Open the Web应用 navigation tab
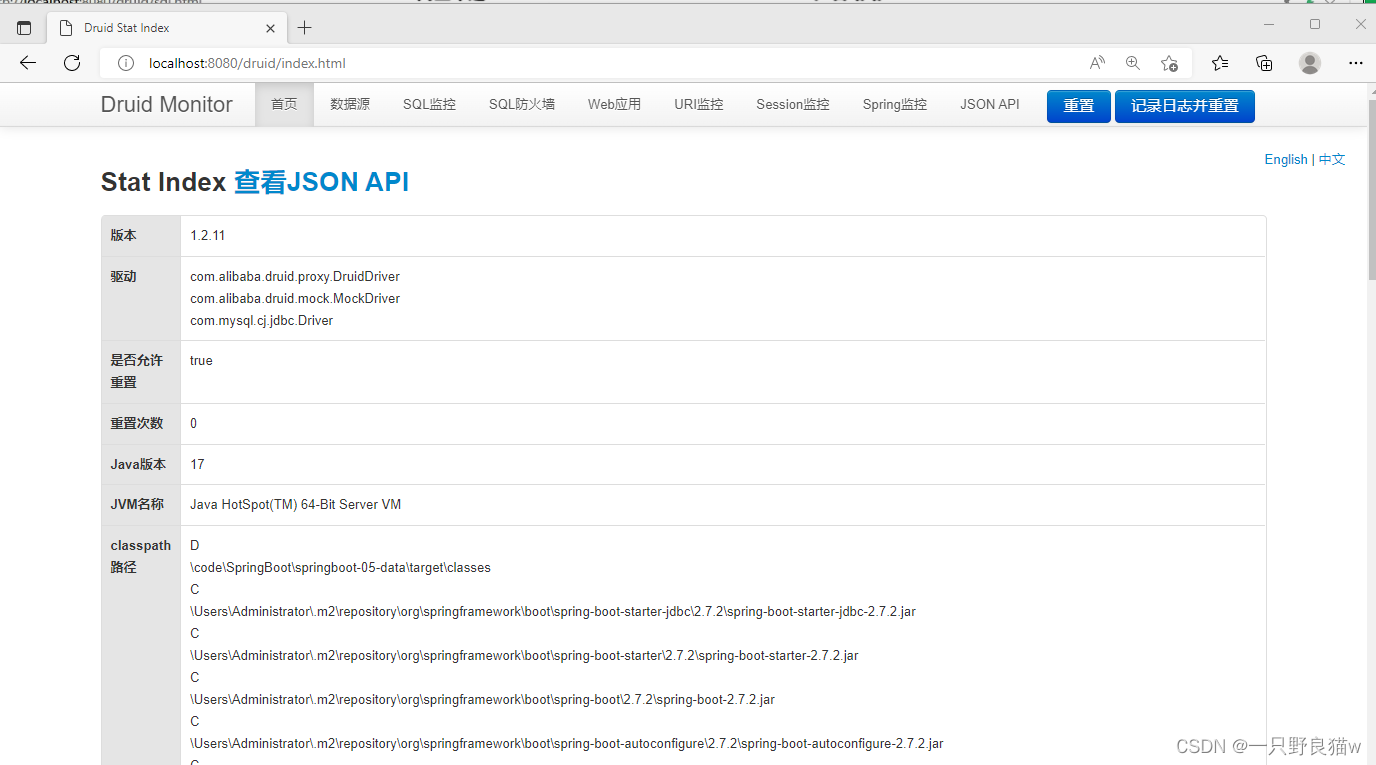1376x765 pixels. pos(614,104)
